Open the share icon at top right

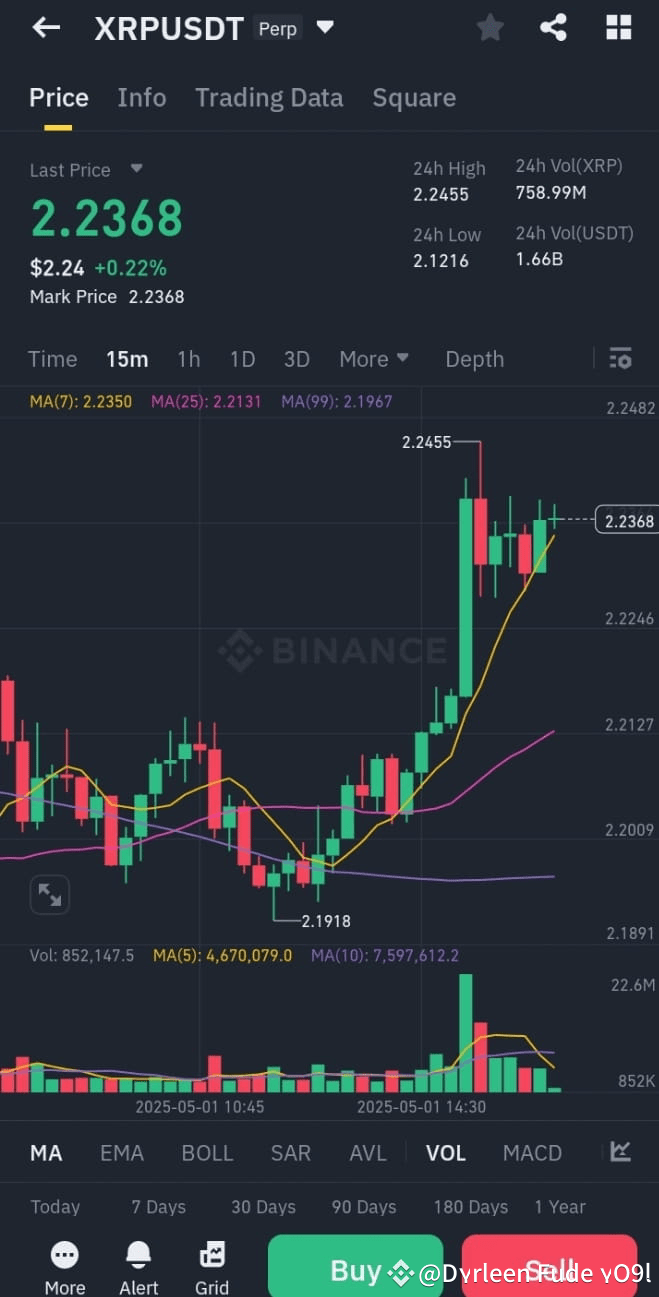pyautogui.click(x=553, y=27)
